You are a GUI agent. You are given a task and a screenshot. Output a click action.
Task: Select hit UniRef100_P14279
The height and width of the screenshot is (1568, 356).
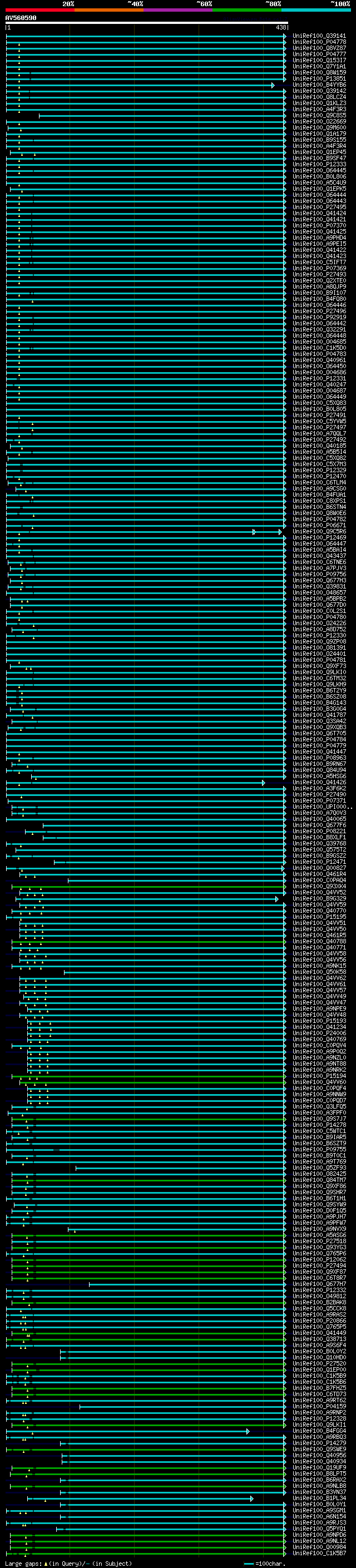[x=319, y=1443]
